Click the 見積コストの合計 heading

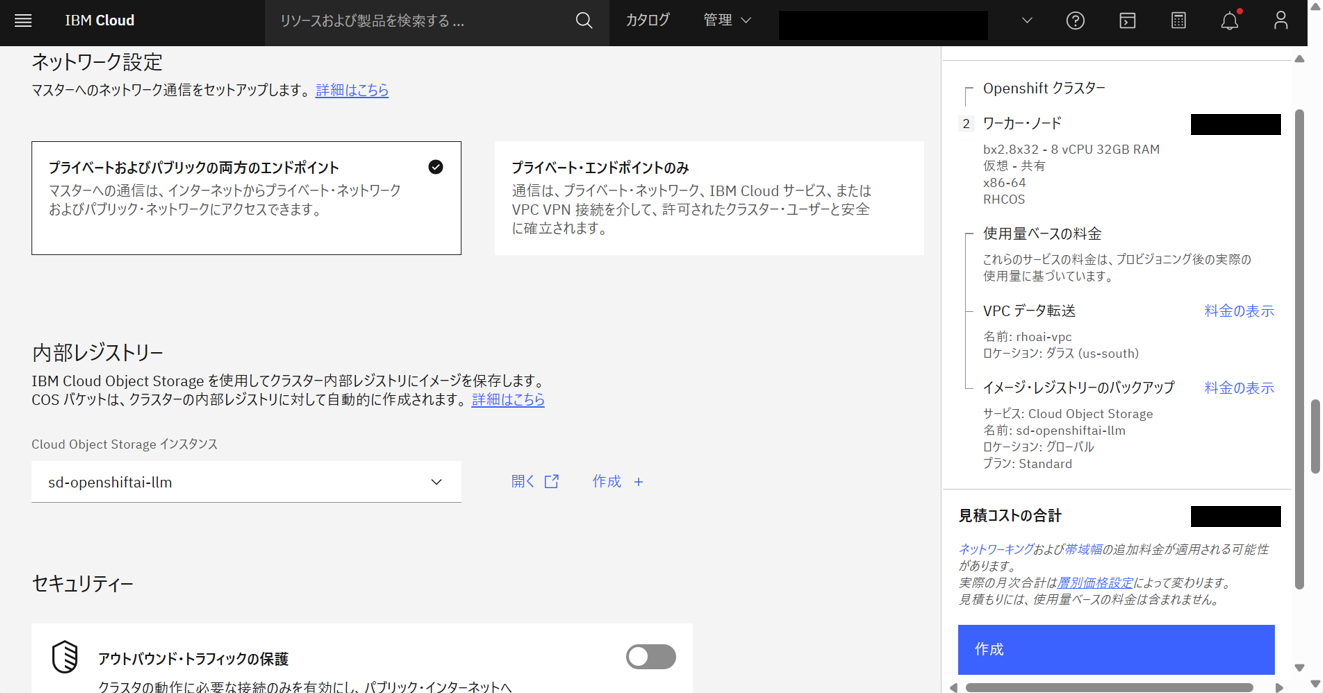[1010, 516]
